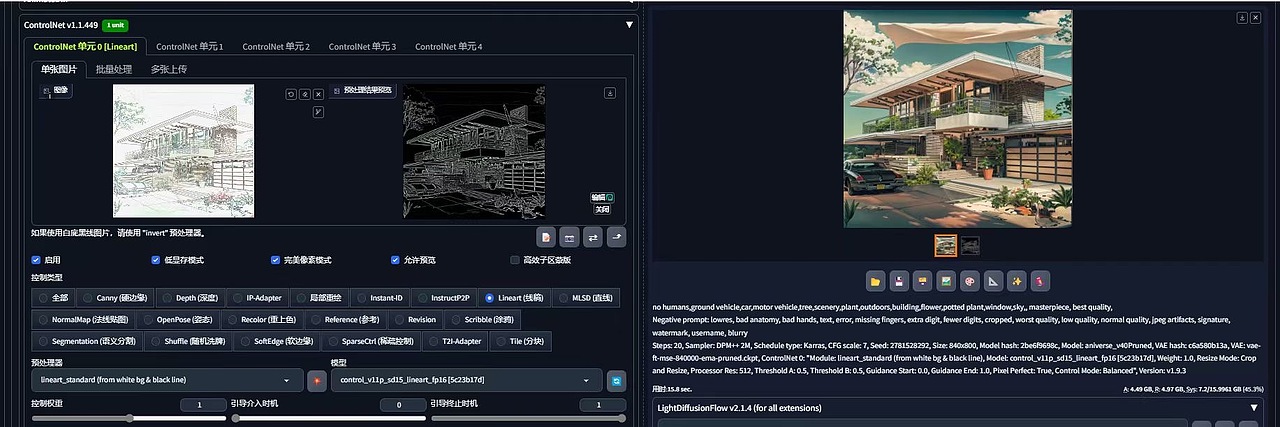Click the control weight value field
1280x427 pixels.
click(204, 404)
